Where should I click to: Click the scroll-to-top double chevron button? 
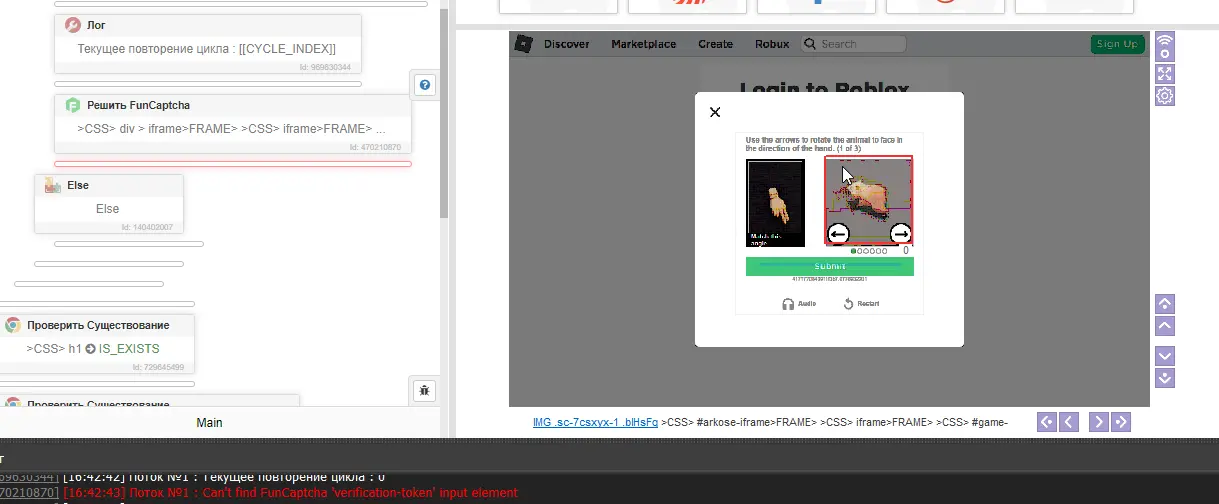(x=1164, y=303)
